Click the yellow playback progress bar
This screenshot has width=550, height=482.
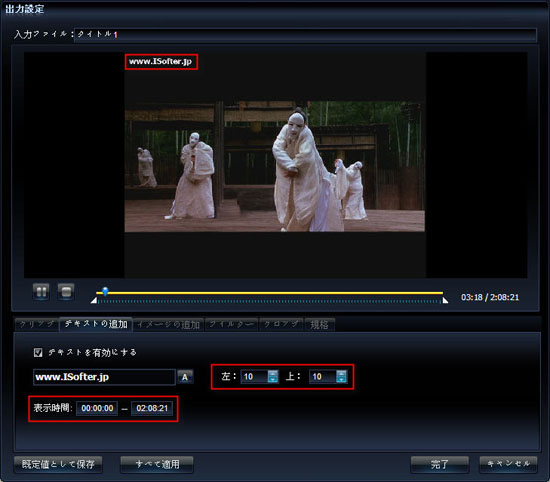tap(269, 293)
